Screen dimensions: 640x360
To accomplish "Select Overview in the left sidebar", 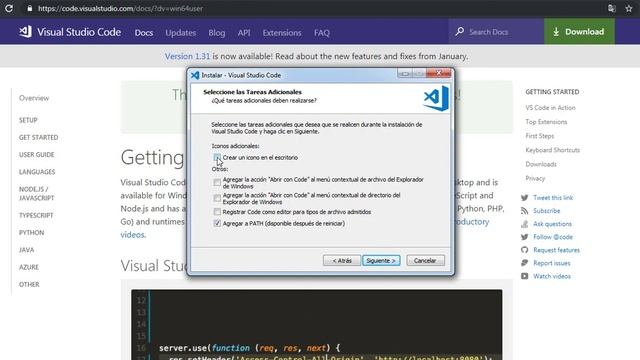I will 34,98.
